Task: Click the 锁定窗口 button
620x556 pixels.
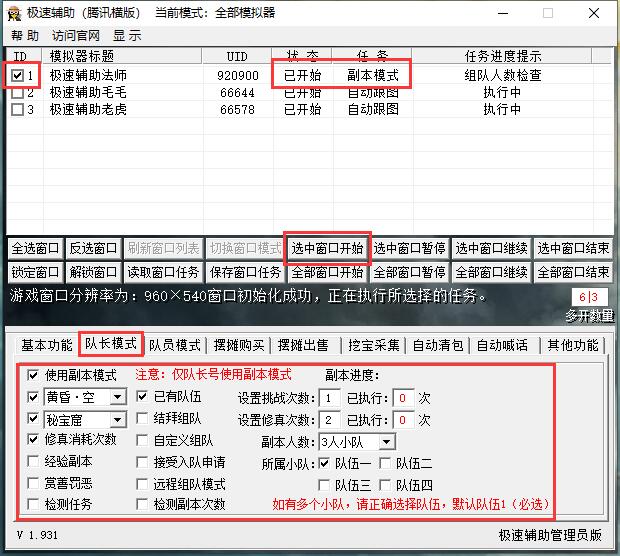Action: 35,272
